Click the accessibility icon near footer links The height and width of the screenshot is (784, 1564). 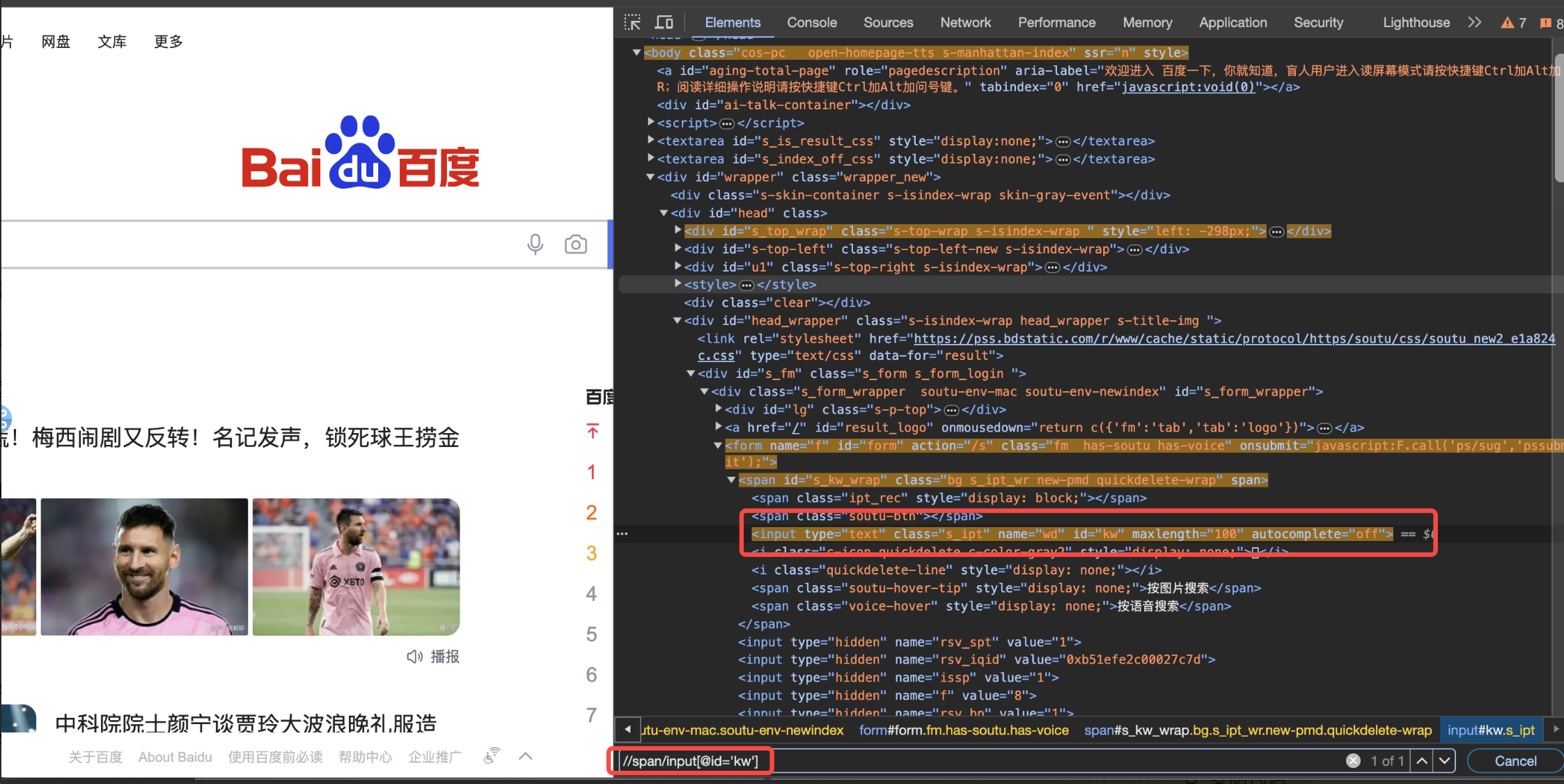coord(491,755)
